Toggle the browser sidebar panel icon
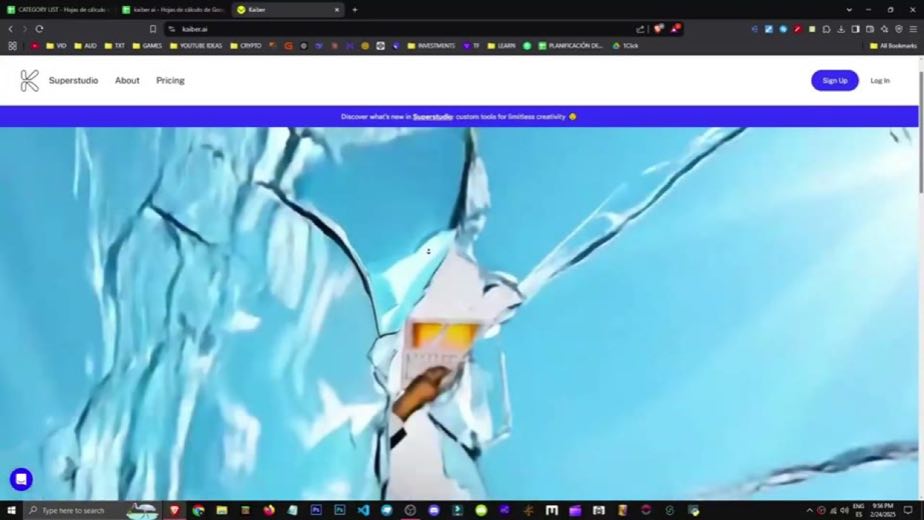This screenshot has width=924, height=520. [855, 29]
